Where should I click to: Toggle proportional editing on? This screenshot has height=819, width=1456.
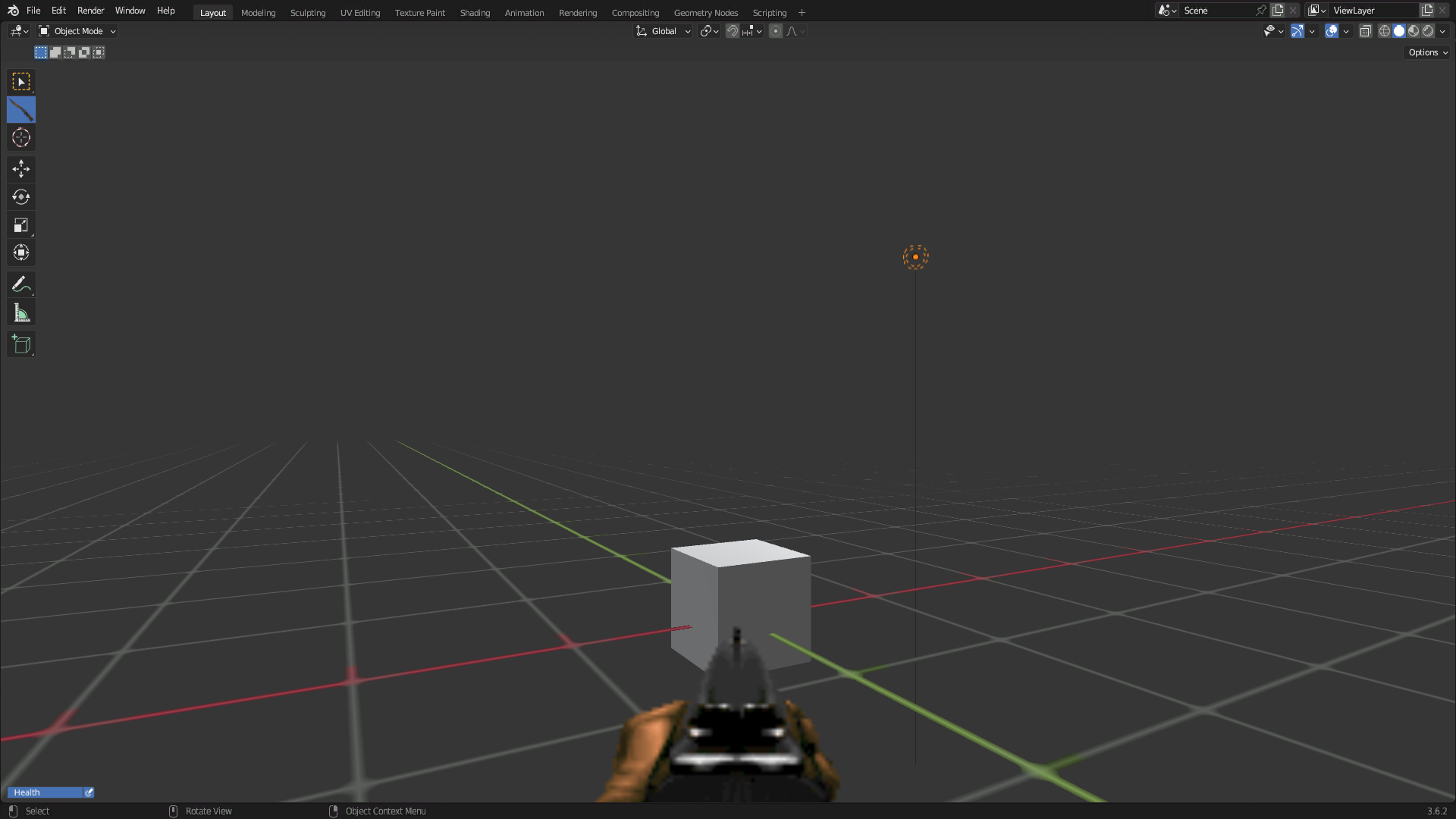[775, 31]
